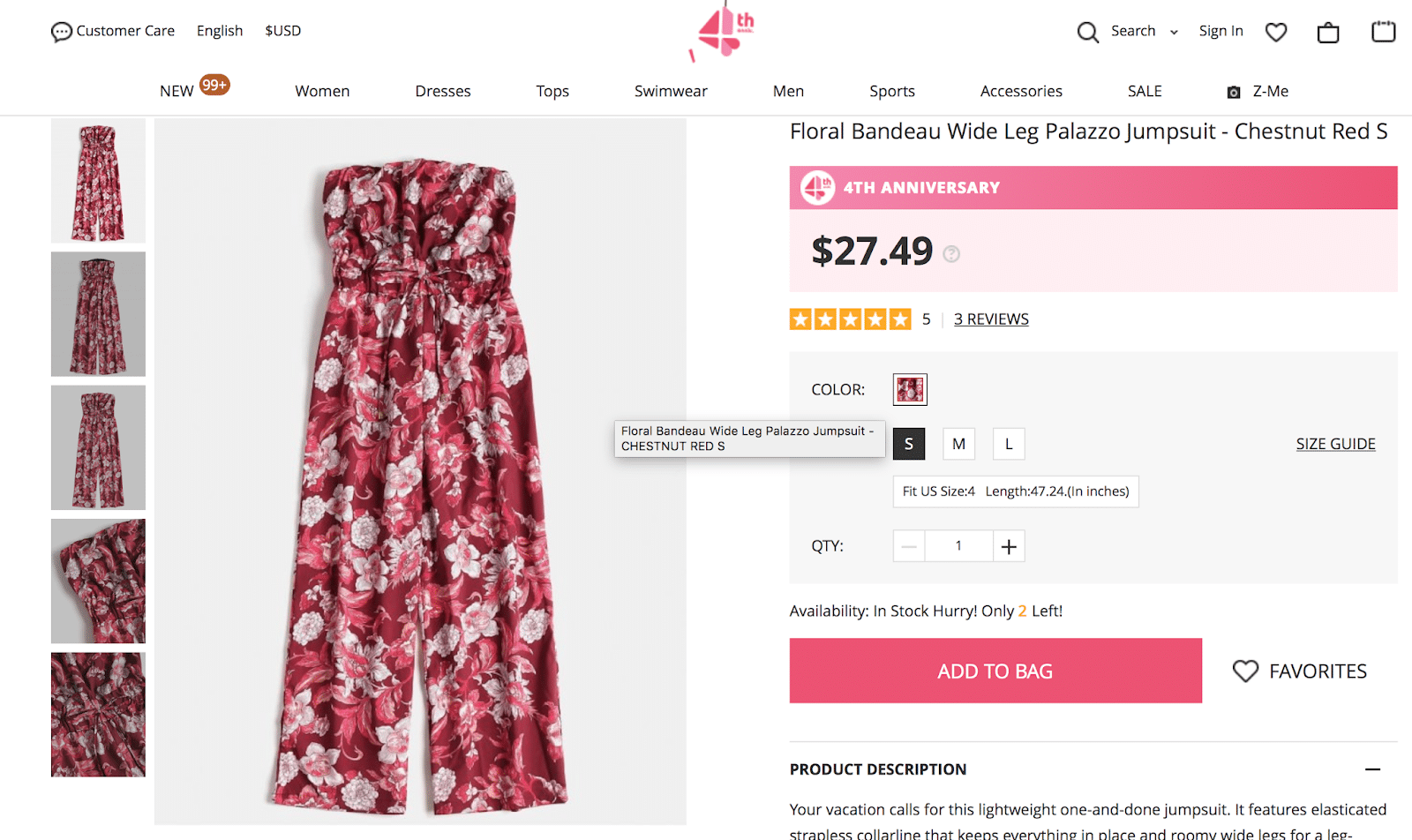
Task: Increase quantity with the plus button
Action: point(1009,546)
